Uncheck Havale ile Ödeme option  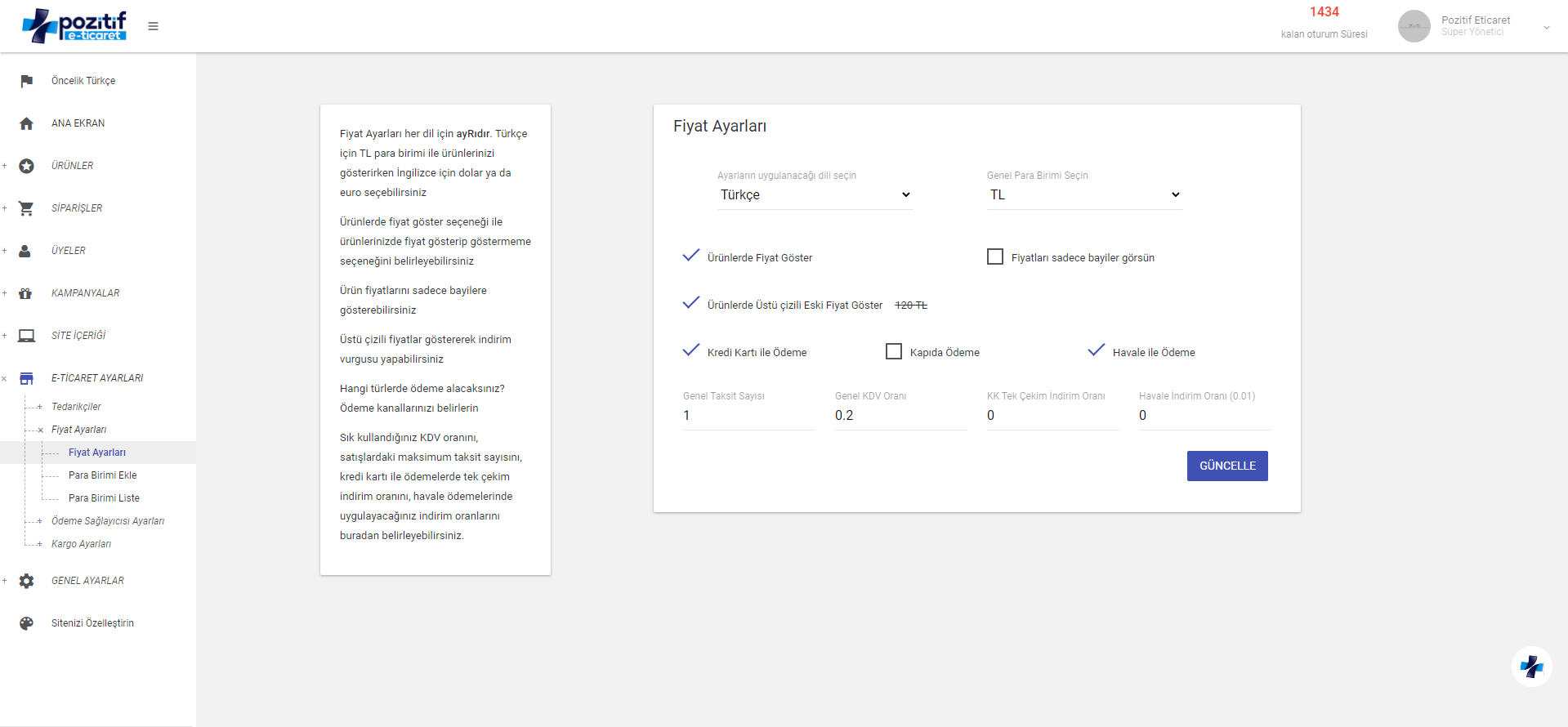coord(1097,351)
